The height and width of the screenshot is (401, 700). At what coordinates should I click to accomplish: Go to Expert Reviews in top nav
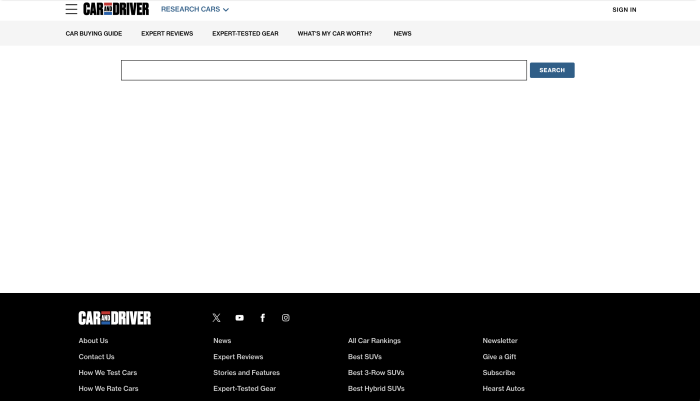167,33
